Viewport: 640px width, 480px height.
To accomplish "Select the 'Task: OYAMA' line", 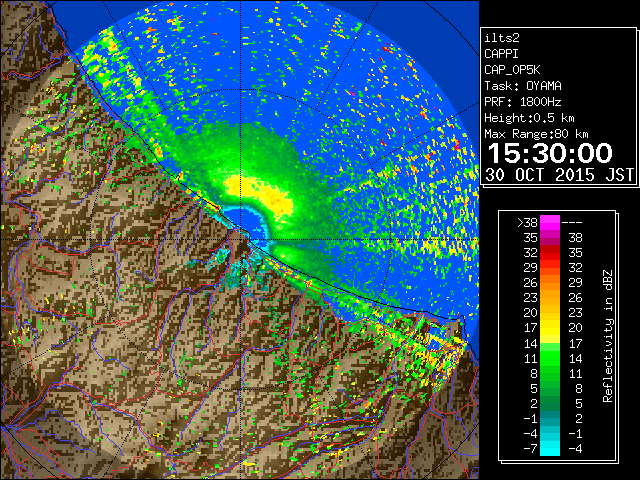I will 523,86.
